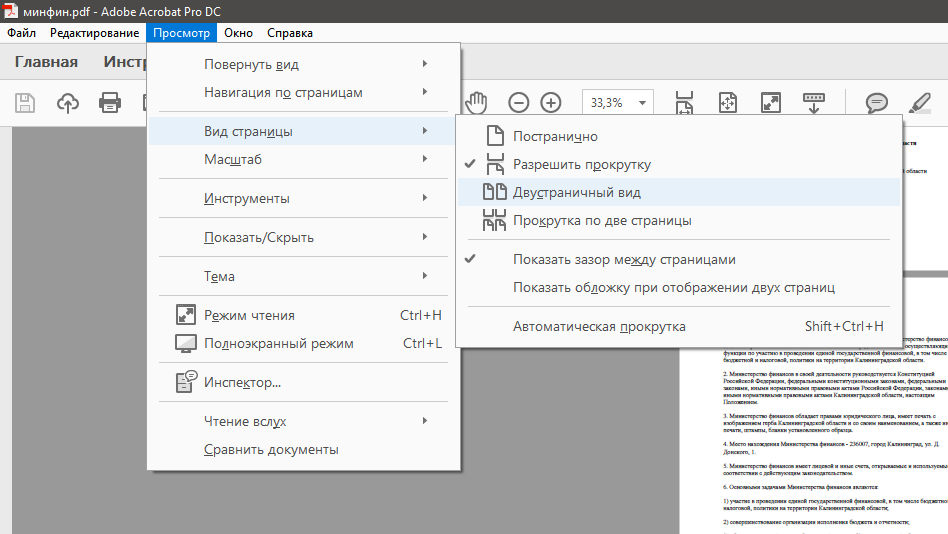Select the highlighter pen tool
948x534 pixels.
[918, 102]
